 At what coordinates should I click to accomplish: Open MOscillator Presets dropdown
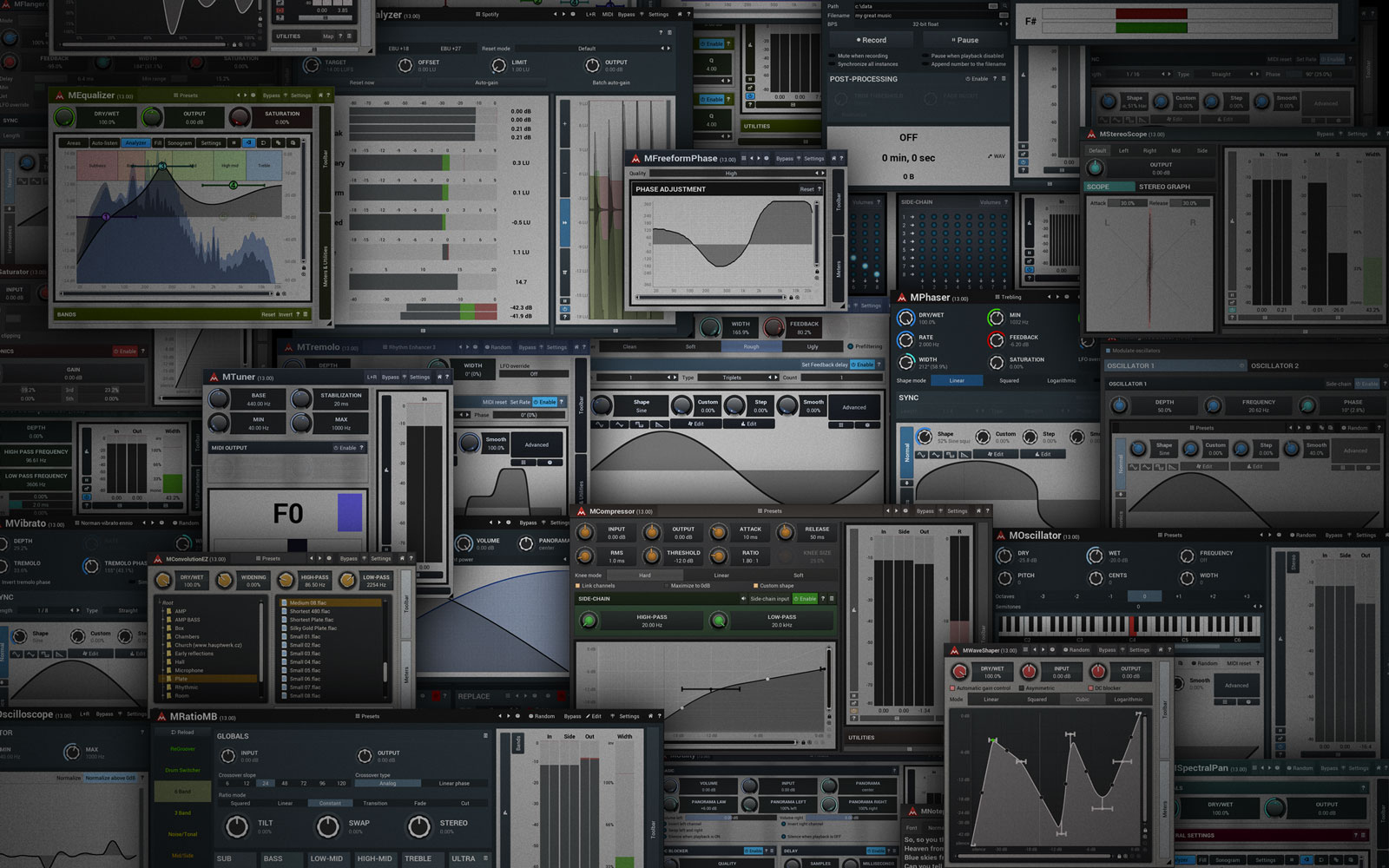coord(1169,536)
